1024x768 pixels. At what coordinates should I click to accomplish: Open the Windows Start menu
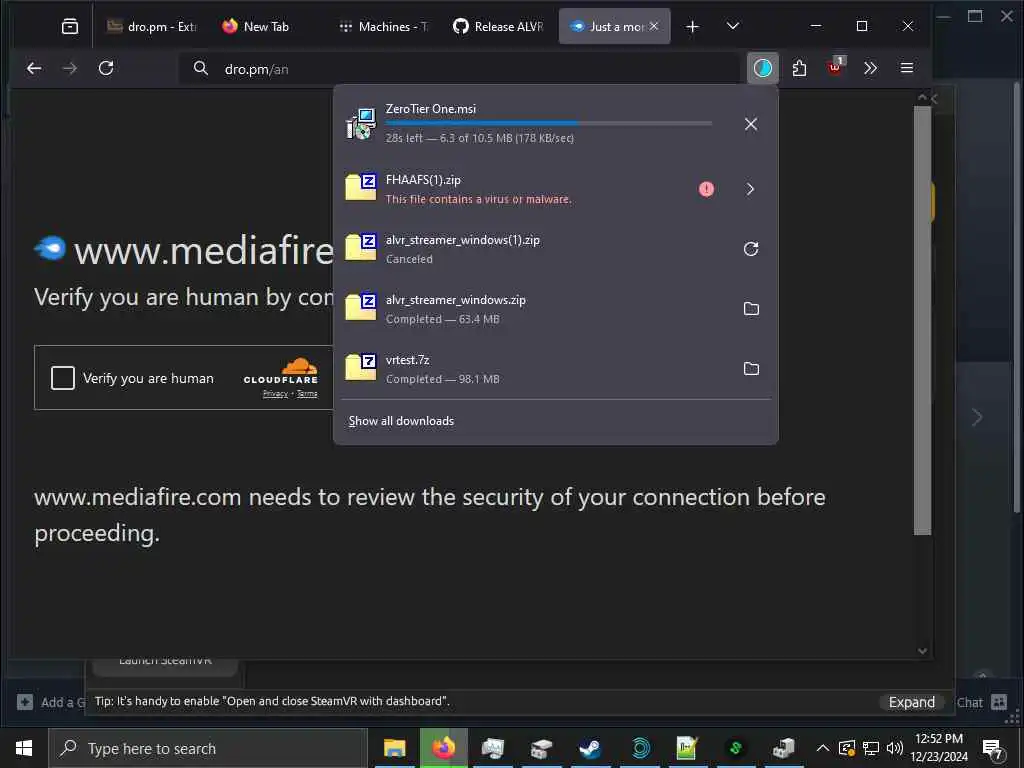24,748
